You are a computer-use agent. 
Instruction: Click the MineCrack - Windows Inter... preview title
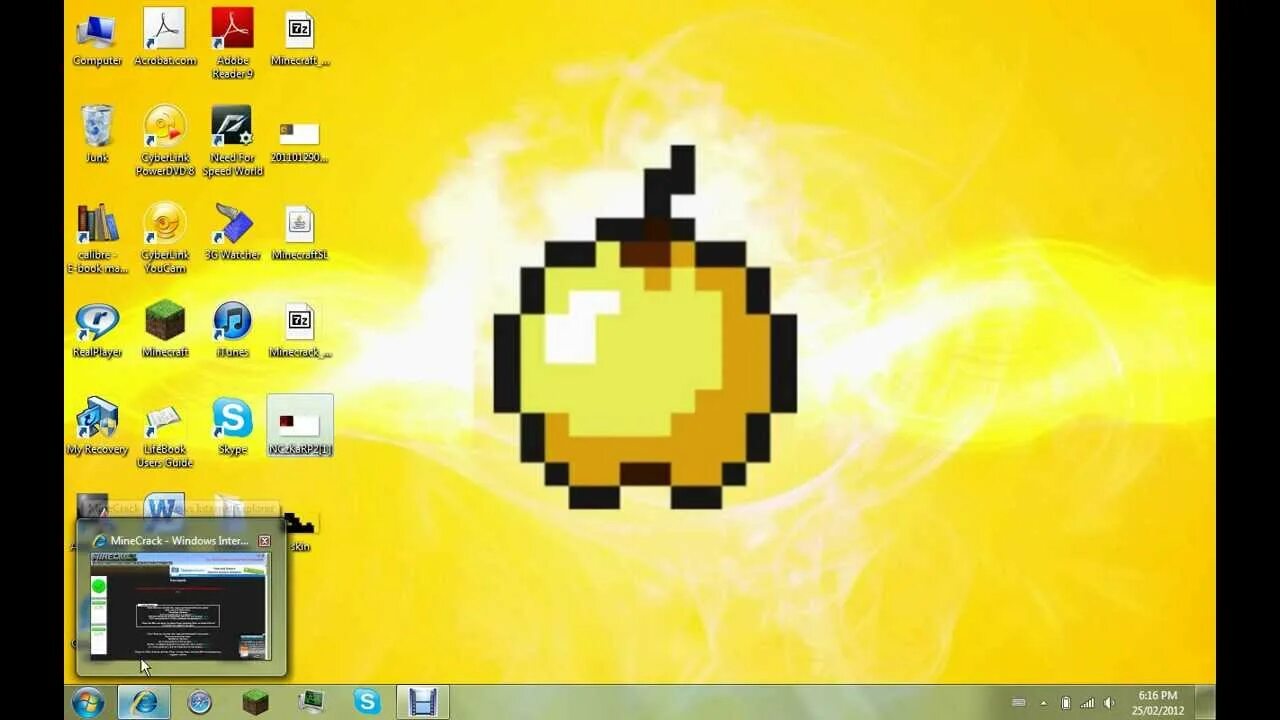[180, 541]
